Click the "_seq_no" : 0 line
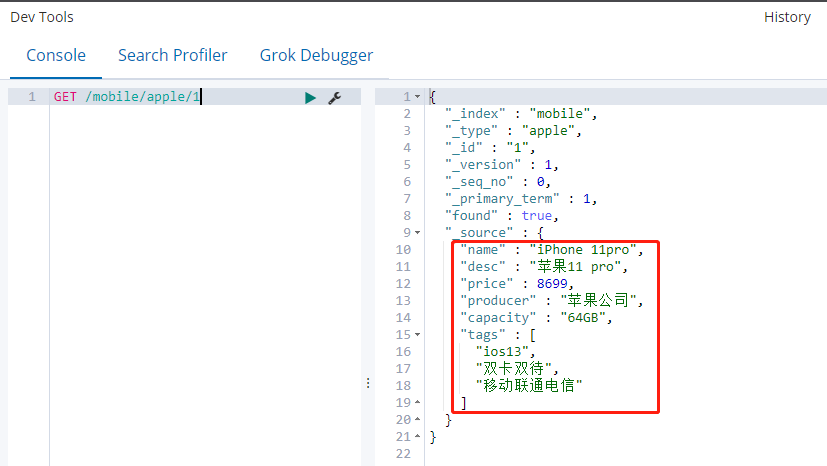This screenshot has width=827, height=466. (x=498, y=181)
